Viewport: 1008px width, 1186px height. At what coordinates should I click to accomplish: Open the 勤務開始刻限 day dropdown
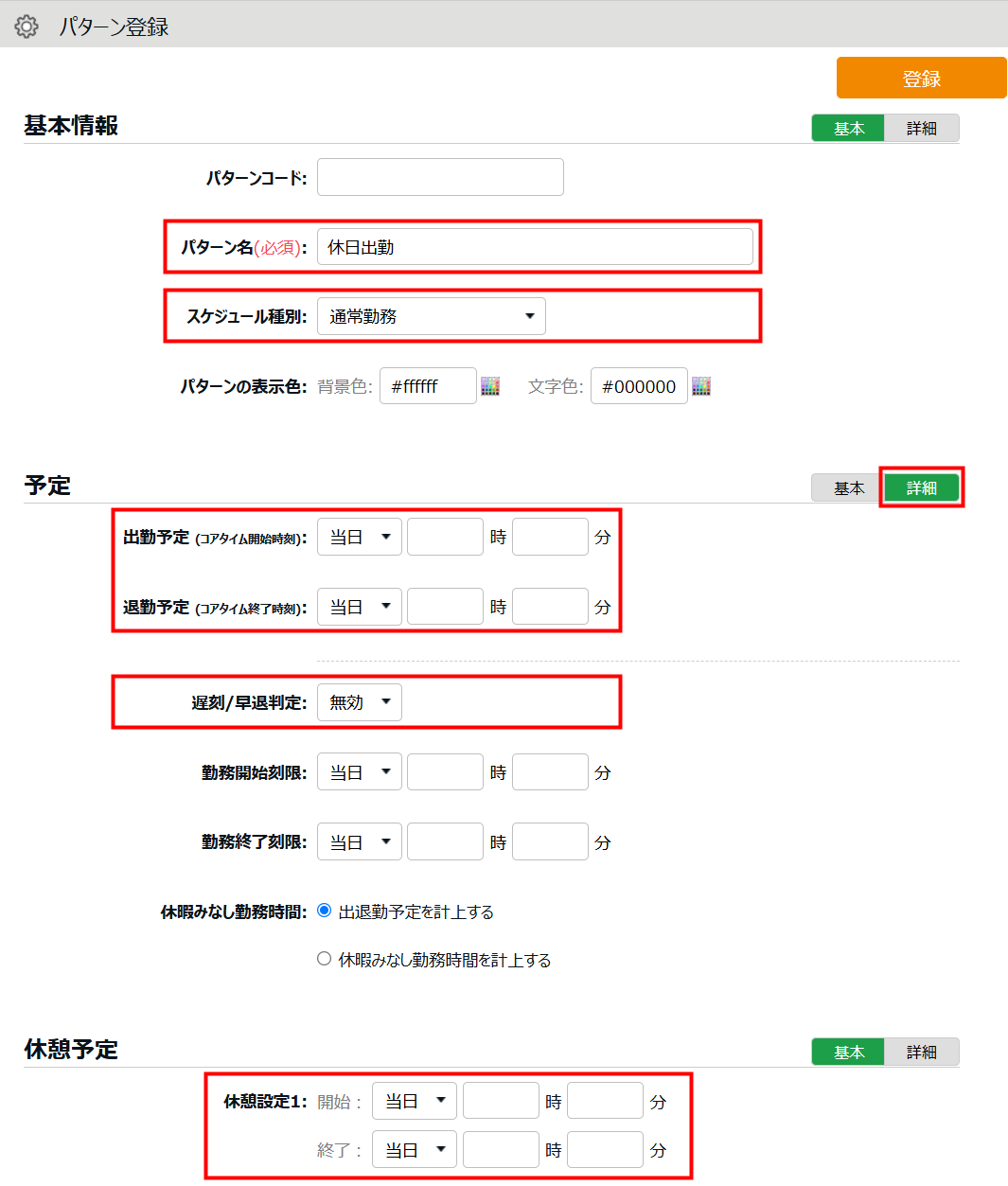click(x=360, y=772)
